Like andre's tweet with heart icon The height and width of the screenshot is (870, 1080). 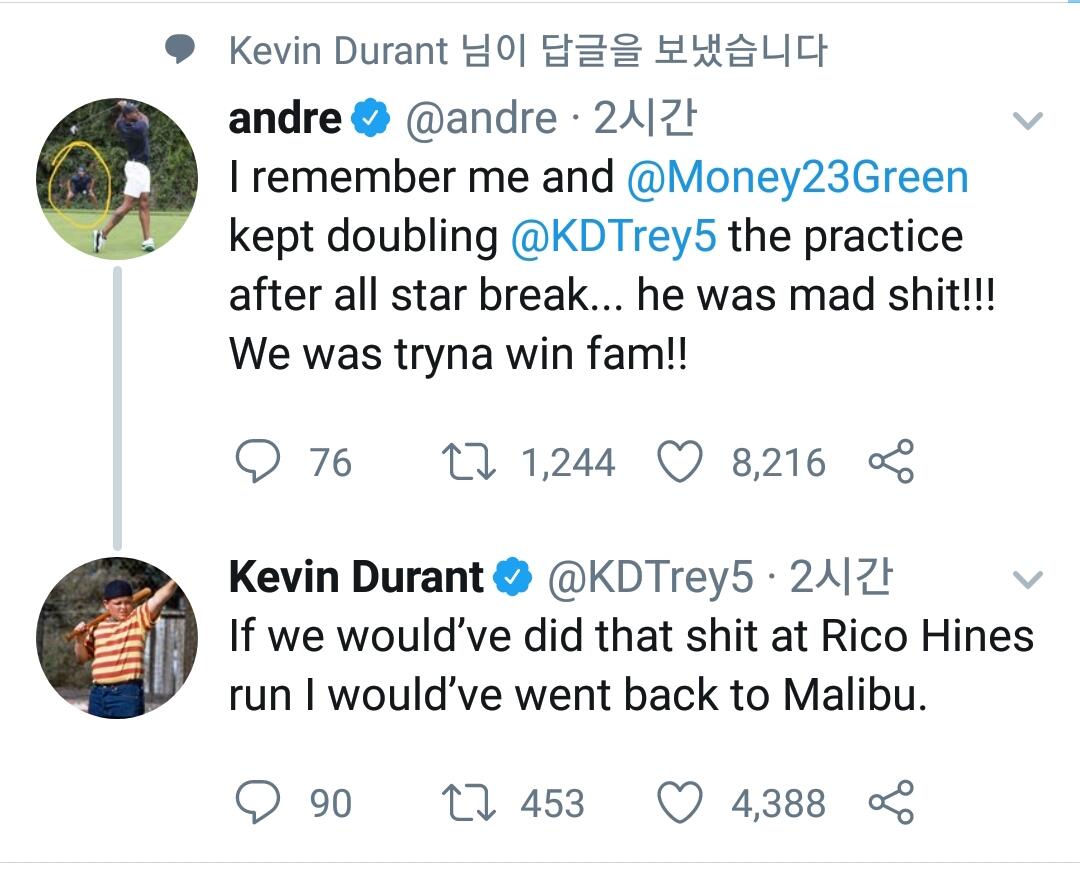point(680,462)
